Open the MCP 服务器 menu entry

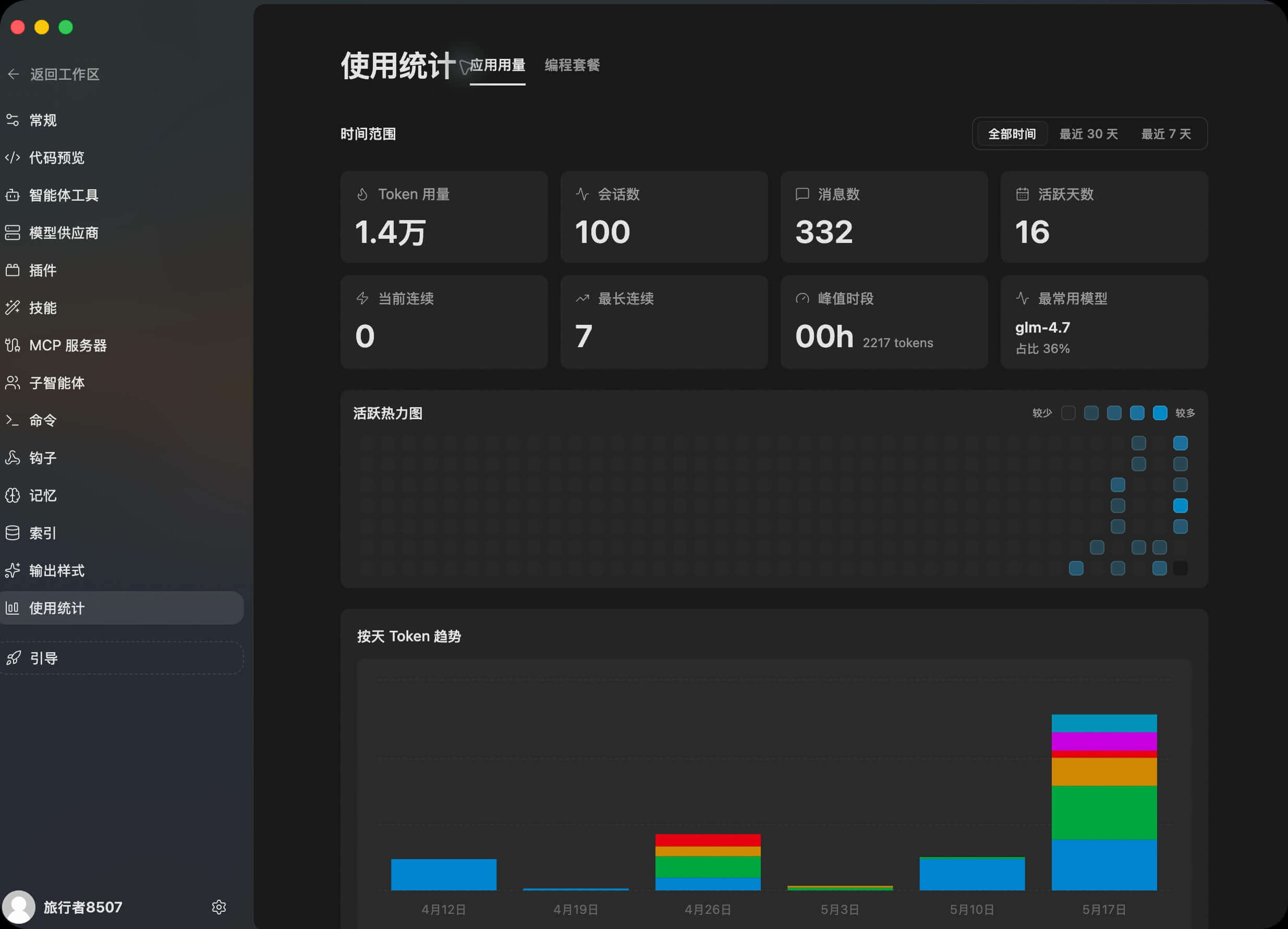pos(122,345)
